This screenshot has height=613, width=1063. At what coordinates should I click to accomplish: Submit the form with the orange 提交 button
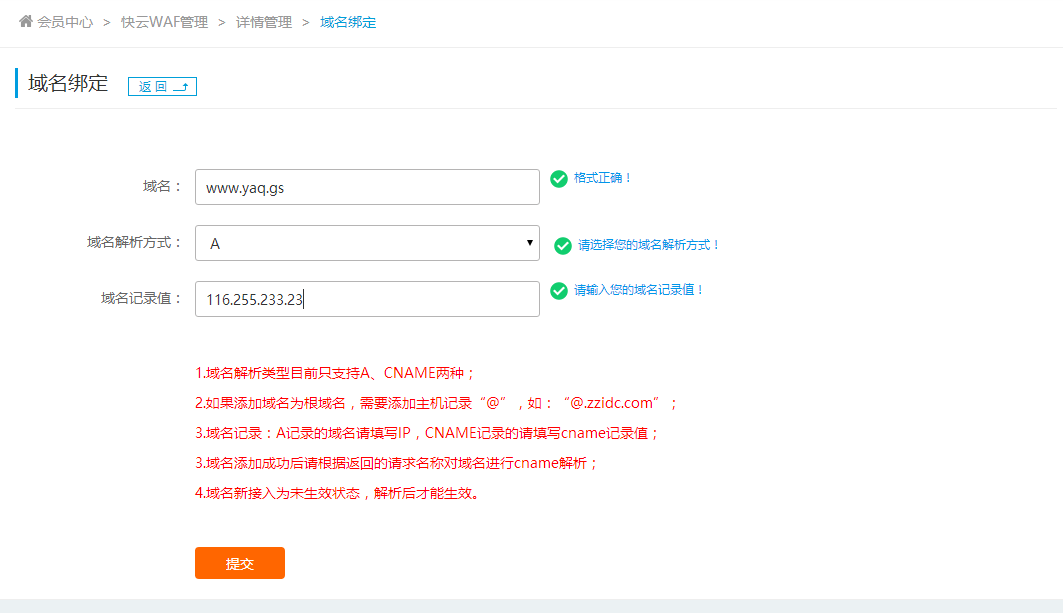pos(240,563)
